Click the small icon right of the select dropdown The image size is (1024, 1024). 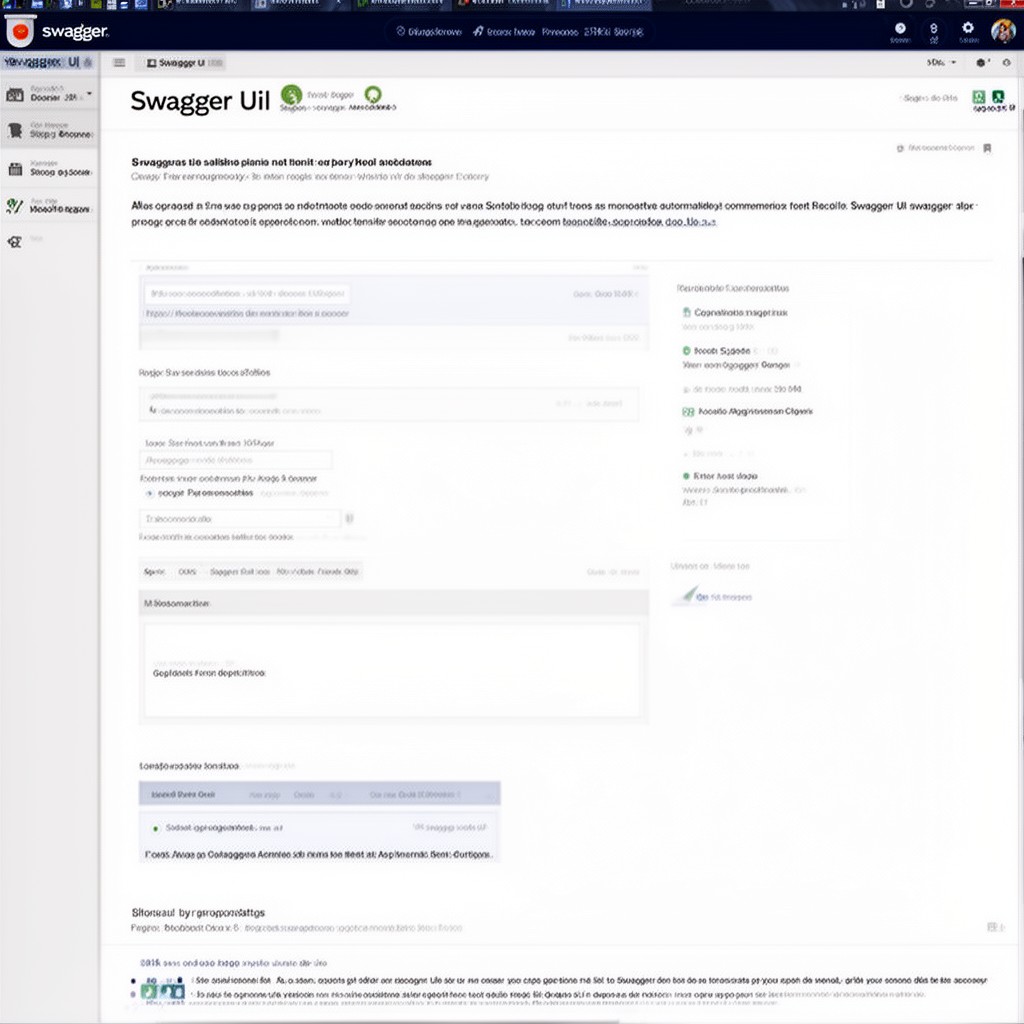pos(349,519)
